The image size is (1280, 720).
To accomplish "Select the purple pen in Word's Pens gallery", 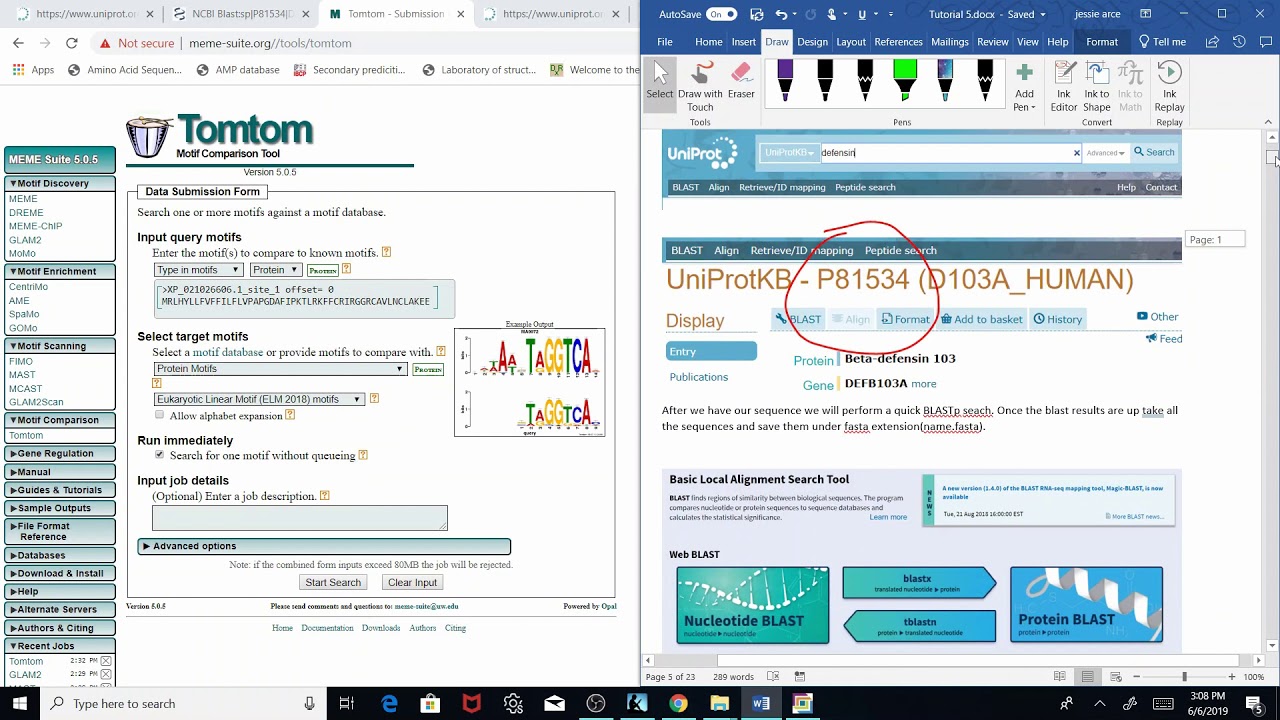I will [x=785, y=81].
